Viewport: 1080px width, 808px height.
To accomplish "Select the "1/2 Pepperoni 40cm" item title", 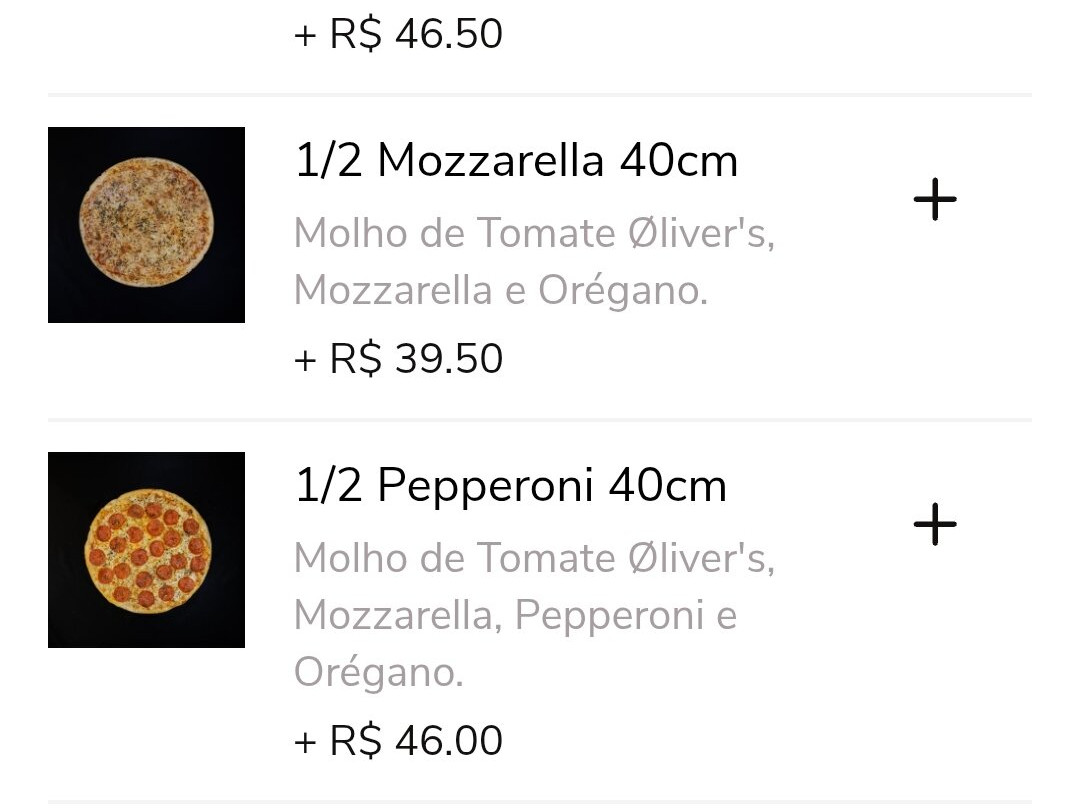I will point(511,486).
